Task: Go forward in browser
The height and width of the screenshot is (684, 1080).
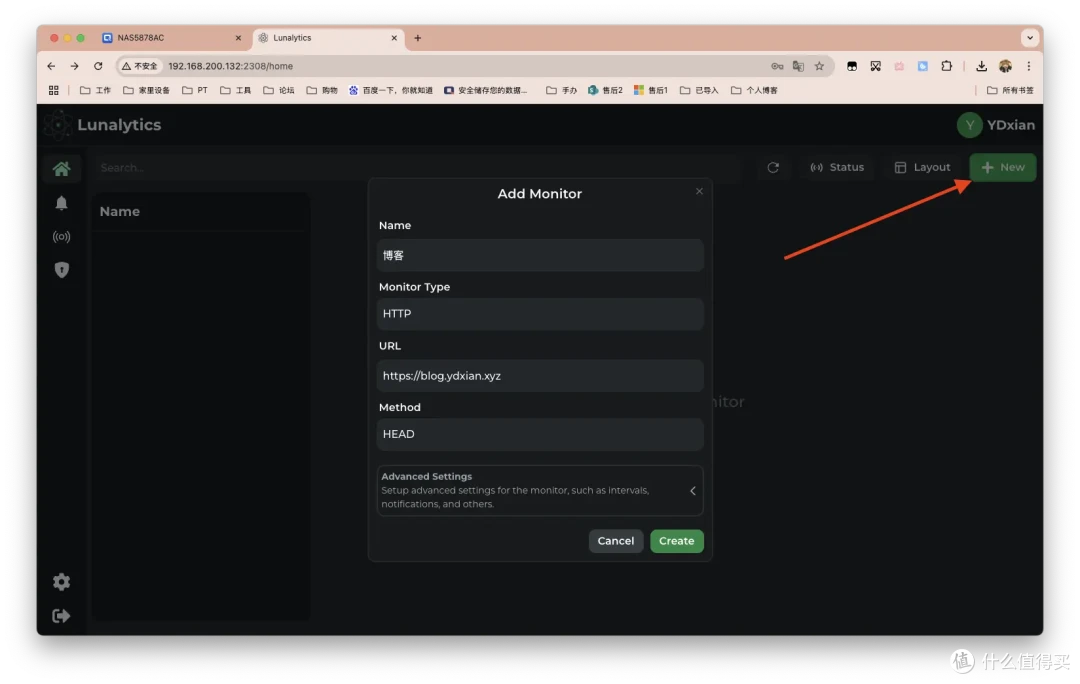Action: click(74, 66)
